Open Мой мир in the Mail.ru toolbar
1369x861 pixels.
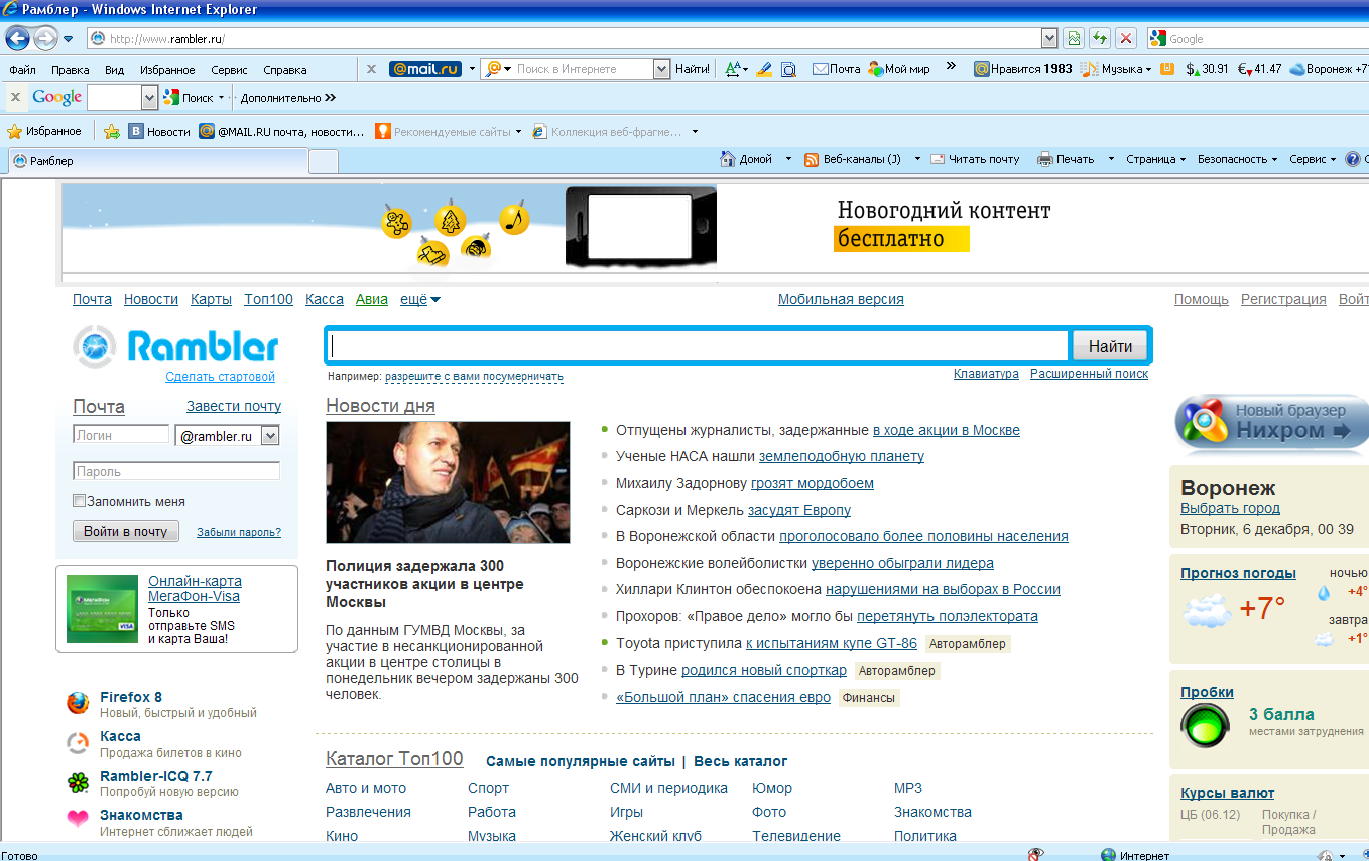point(899,69)
